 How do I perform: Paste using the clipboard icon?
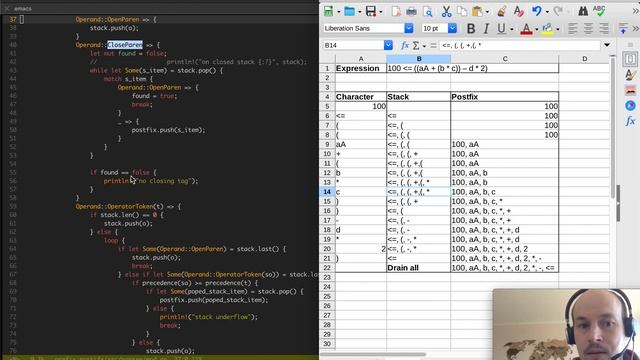click(x=477, y=11)
